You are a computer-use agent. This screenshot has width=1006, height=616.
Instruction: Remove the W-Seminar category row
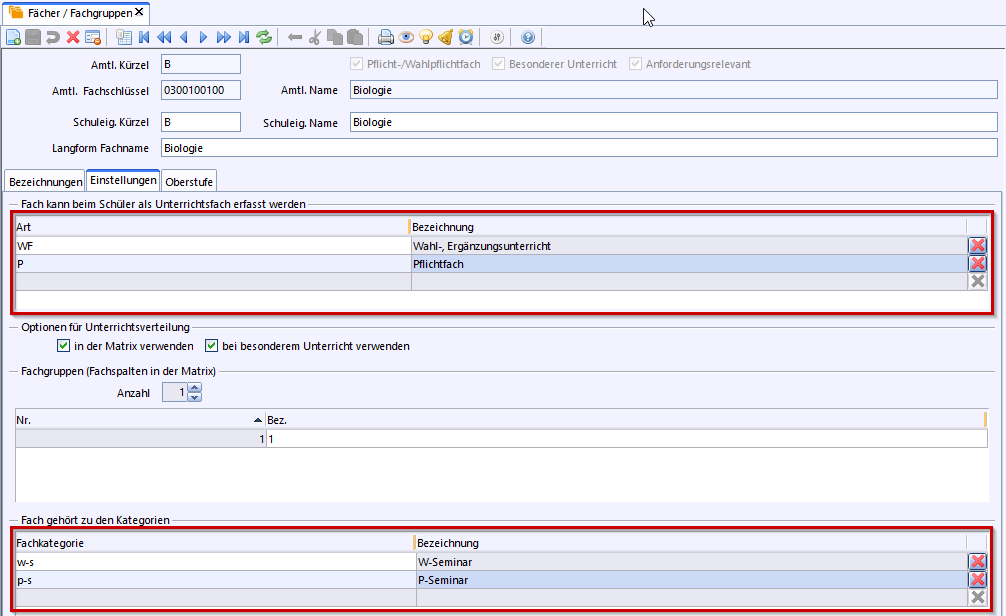pos(977,561)
